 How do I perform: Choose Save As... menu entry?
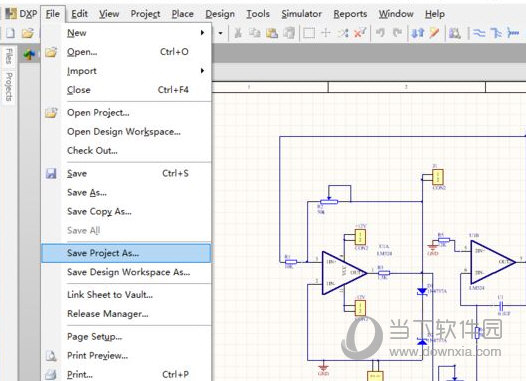(x=126, y=193)
